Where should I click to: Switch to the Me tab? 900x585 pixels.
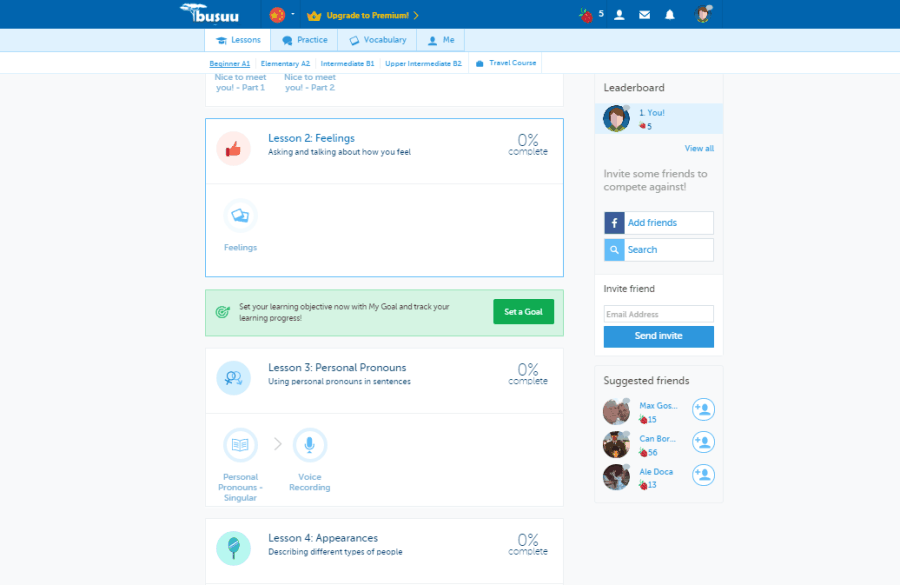tap(440, 40)
